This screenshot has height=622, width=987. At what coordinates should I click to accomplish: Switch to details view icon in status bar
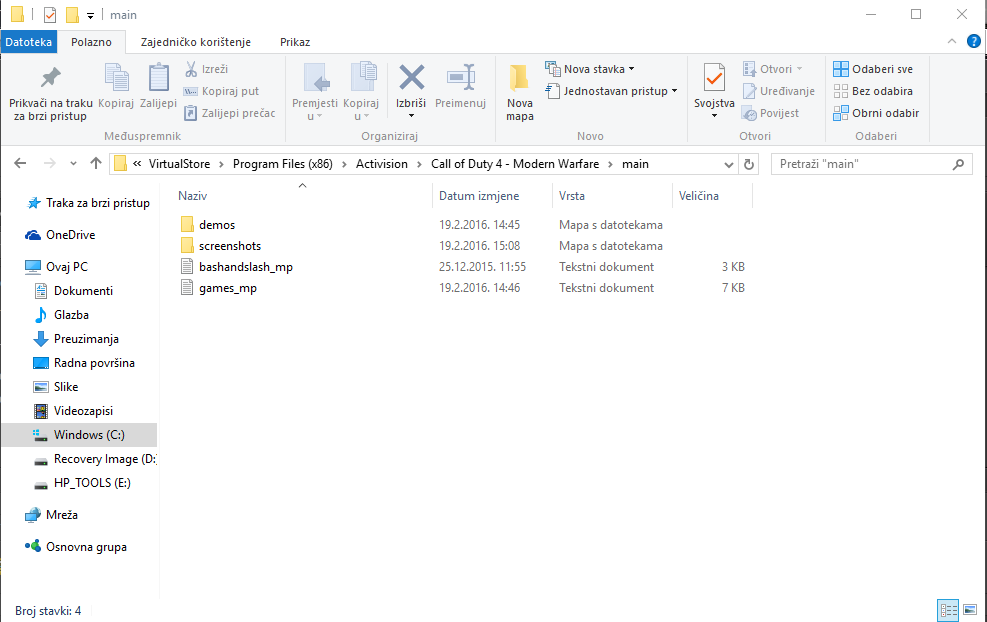coord(949,610)
